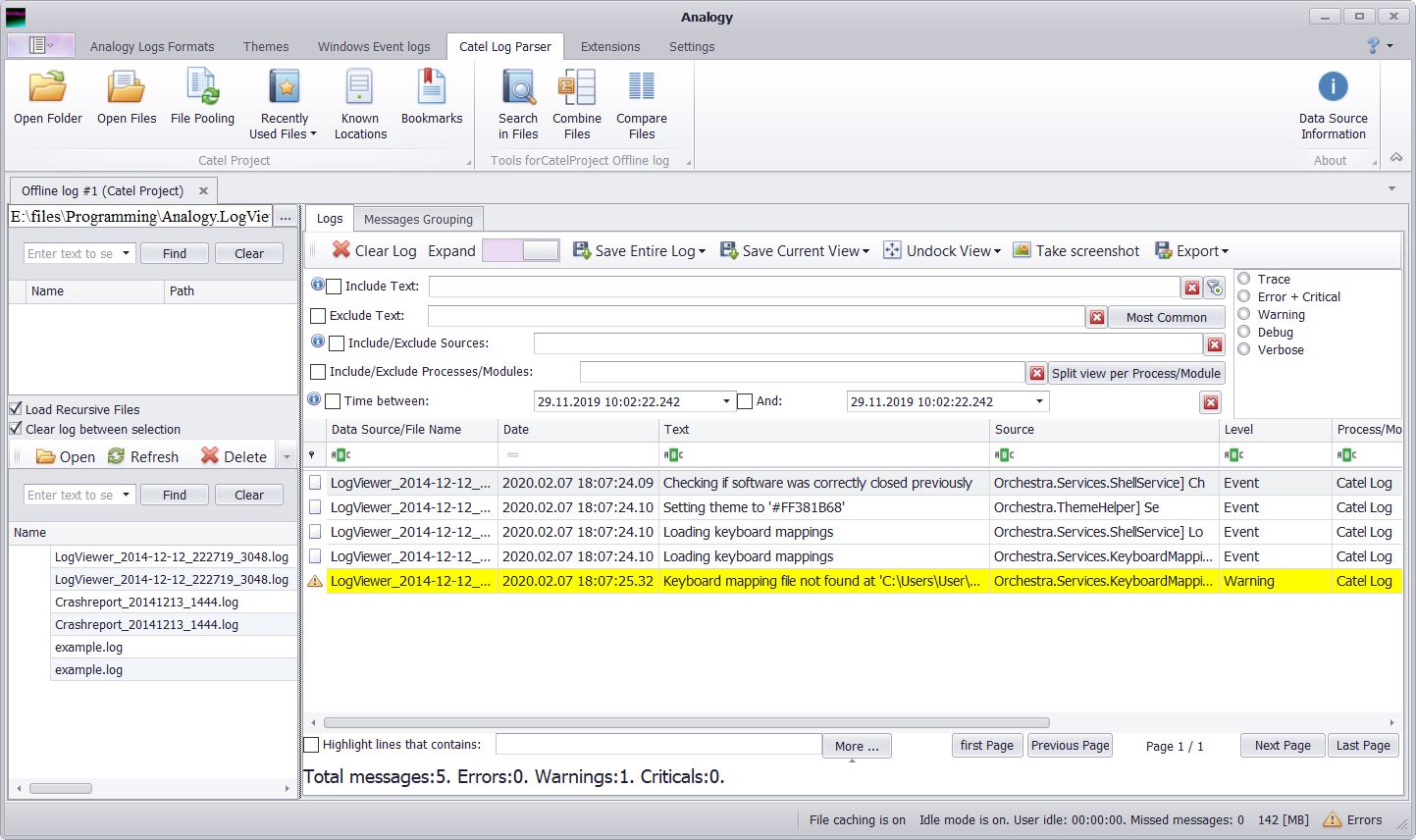Open the Compare Files tool
1416x840 pixels.
point(642,104)
